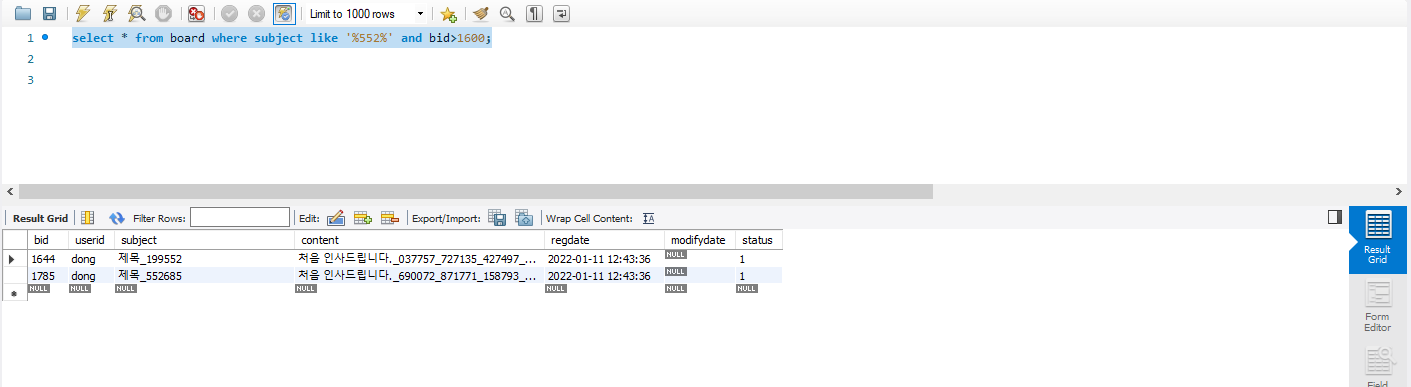Screen dimensions: 1411x387
Task: Select content cell with _690072_871771_158793
Action: pos(419,275)
